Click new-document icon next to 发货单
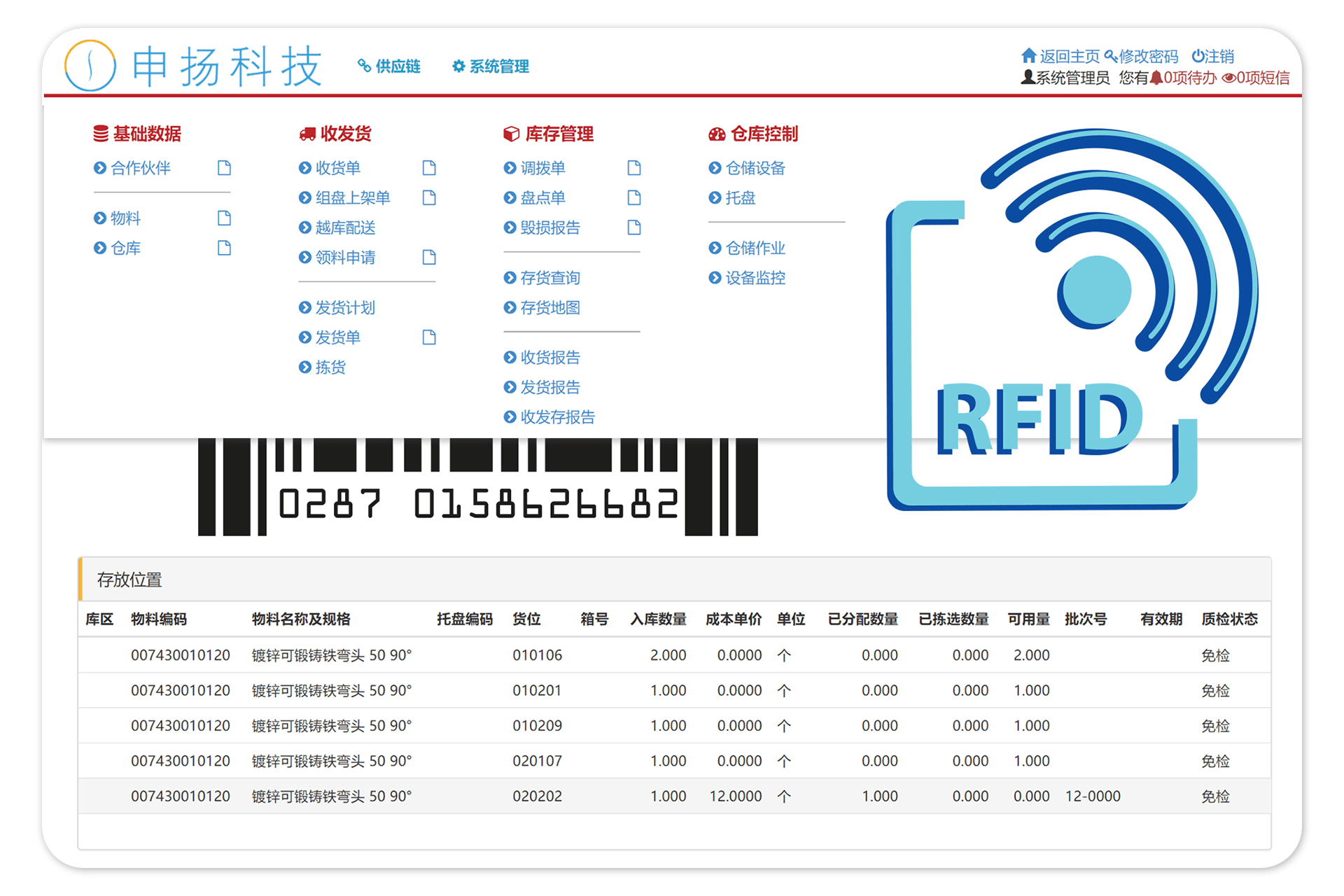Screen dimensions: 1344x896 [429, 337]
